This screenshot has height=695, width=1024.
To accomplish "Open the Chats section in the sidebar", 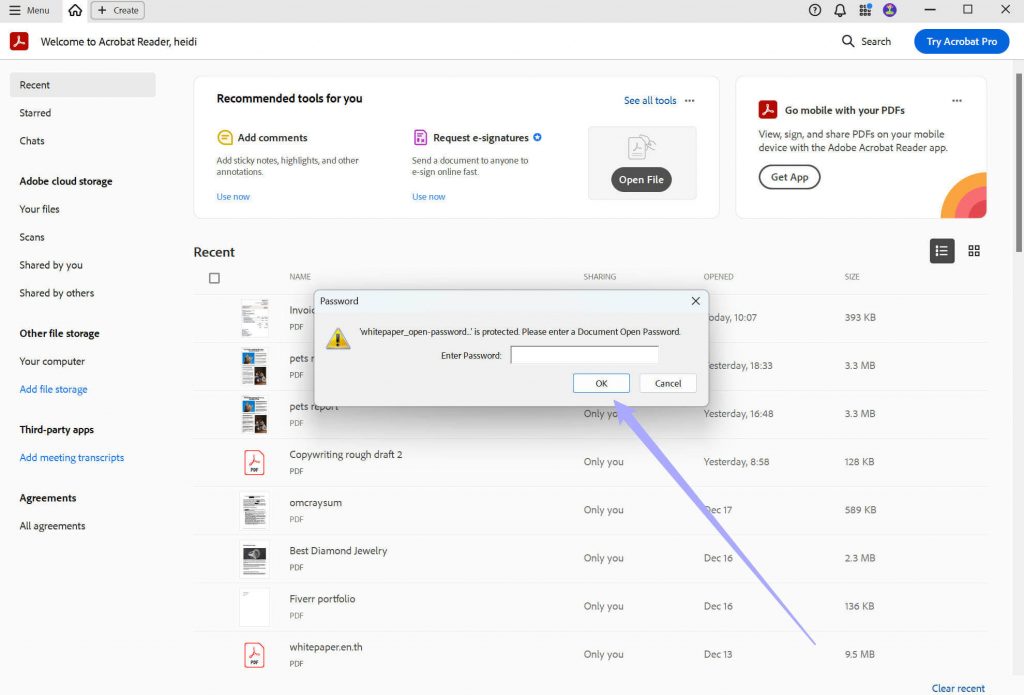I will [31, 141].
